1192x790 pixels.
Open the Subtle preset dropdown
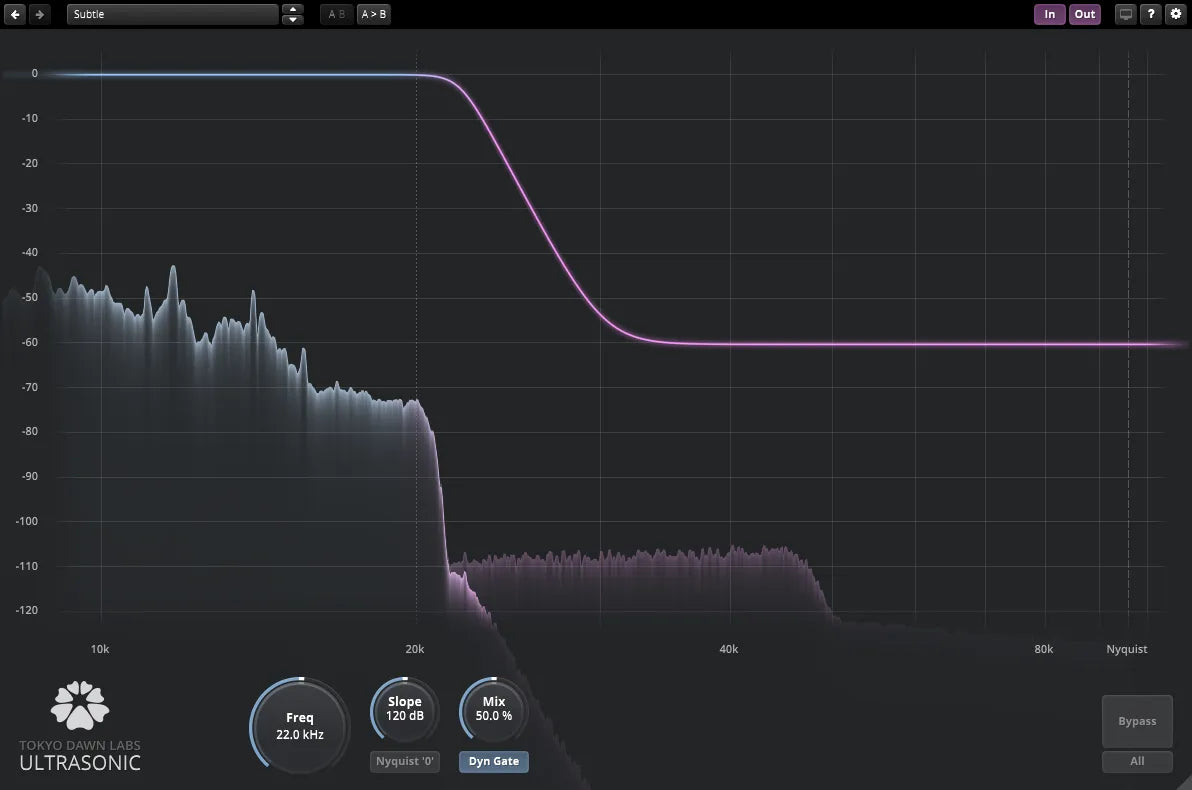tap(172, 14)
